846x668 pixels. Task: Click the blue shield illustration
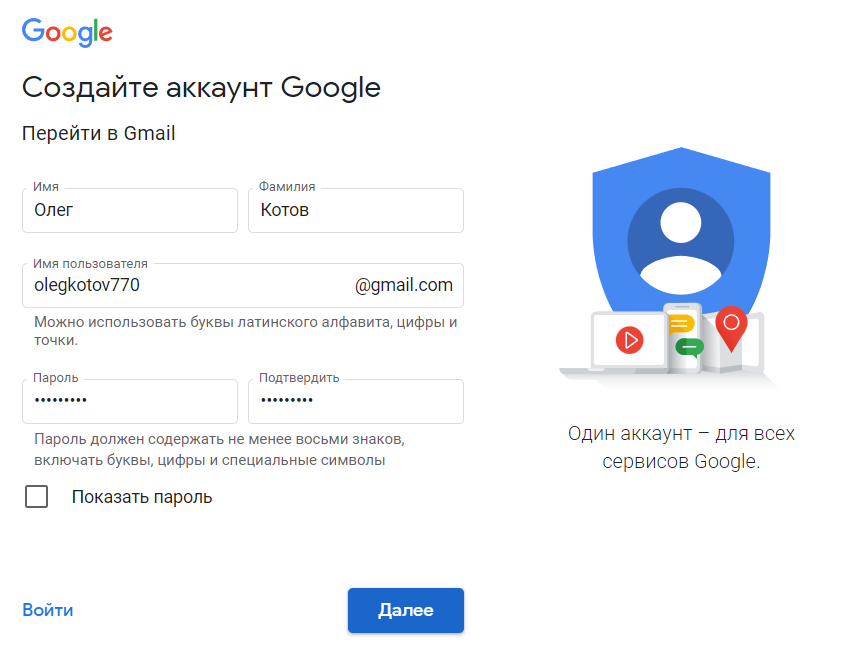point(681,232)
